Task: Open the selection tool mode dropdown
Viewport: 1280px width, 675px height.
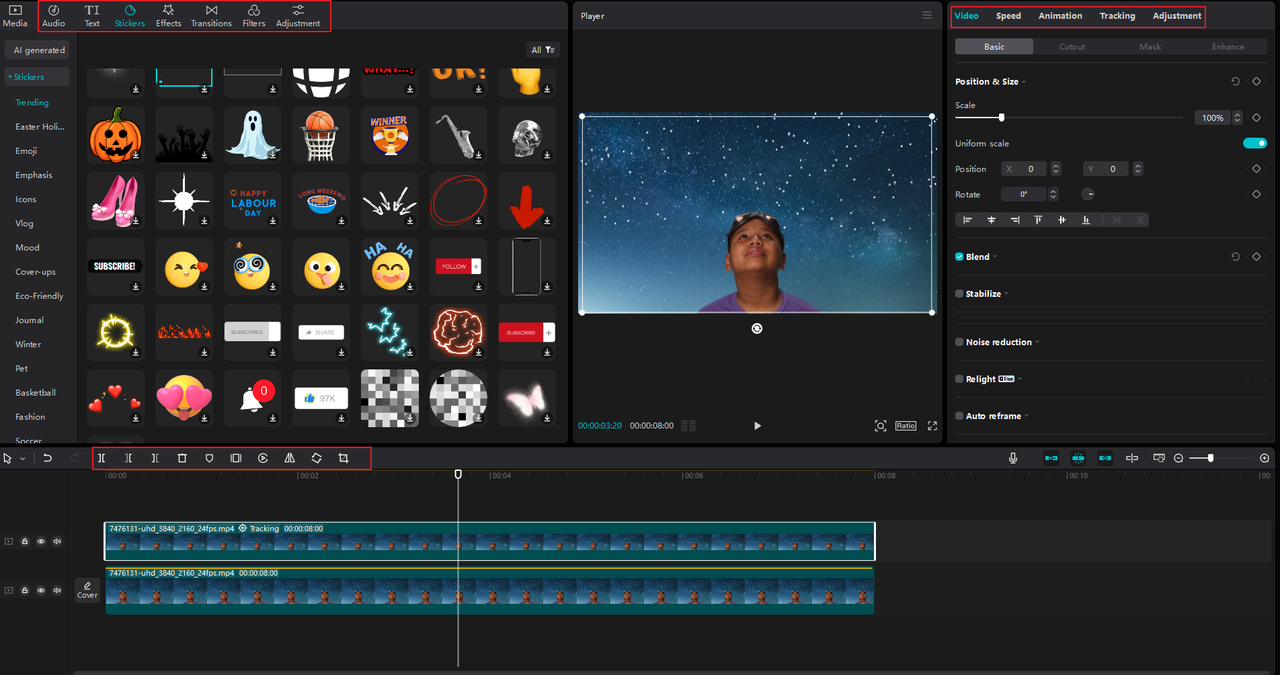Action: point(22,458)
